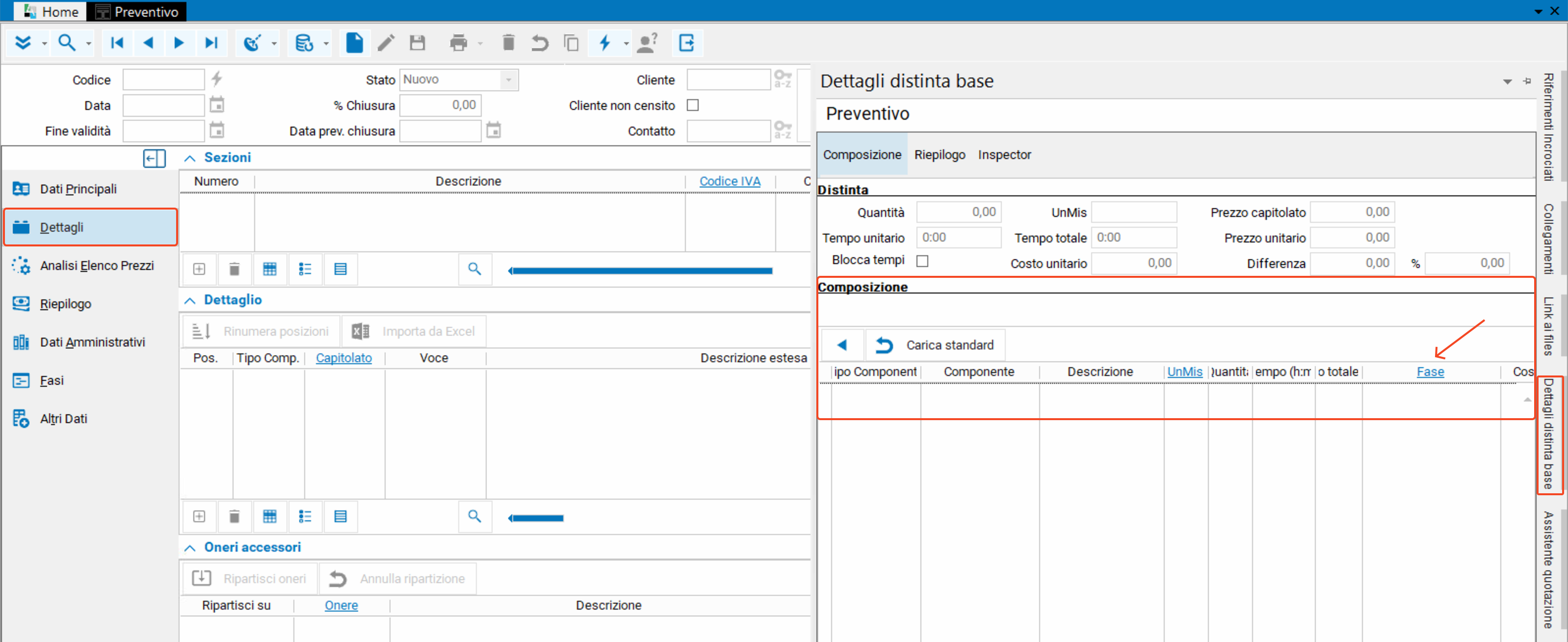Go to last record

coord(210,43)
